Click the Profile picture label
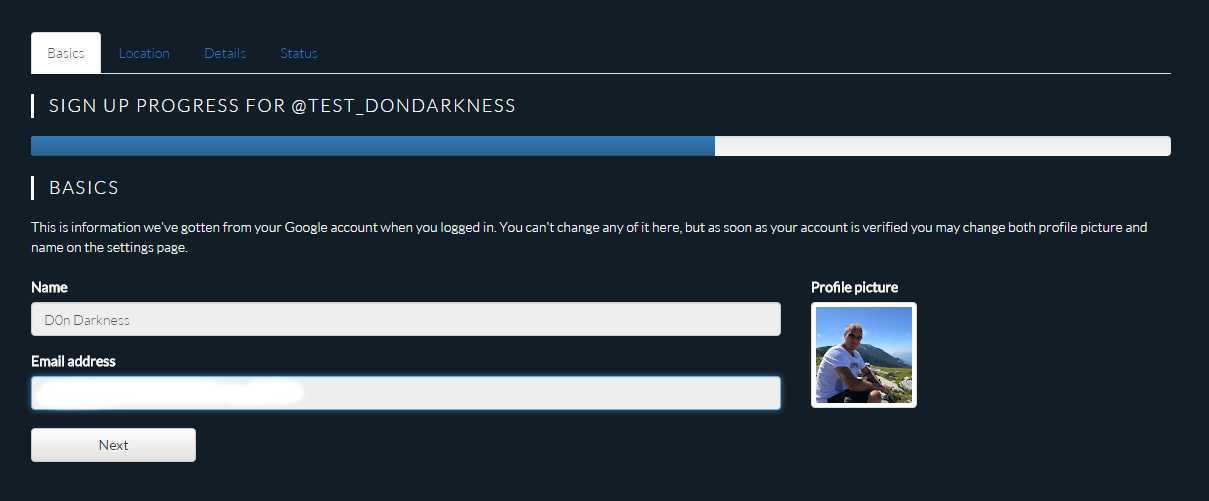1209x501 pixels. click(854, 287)
